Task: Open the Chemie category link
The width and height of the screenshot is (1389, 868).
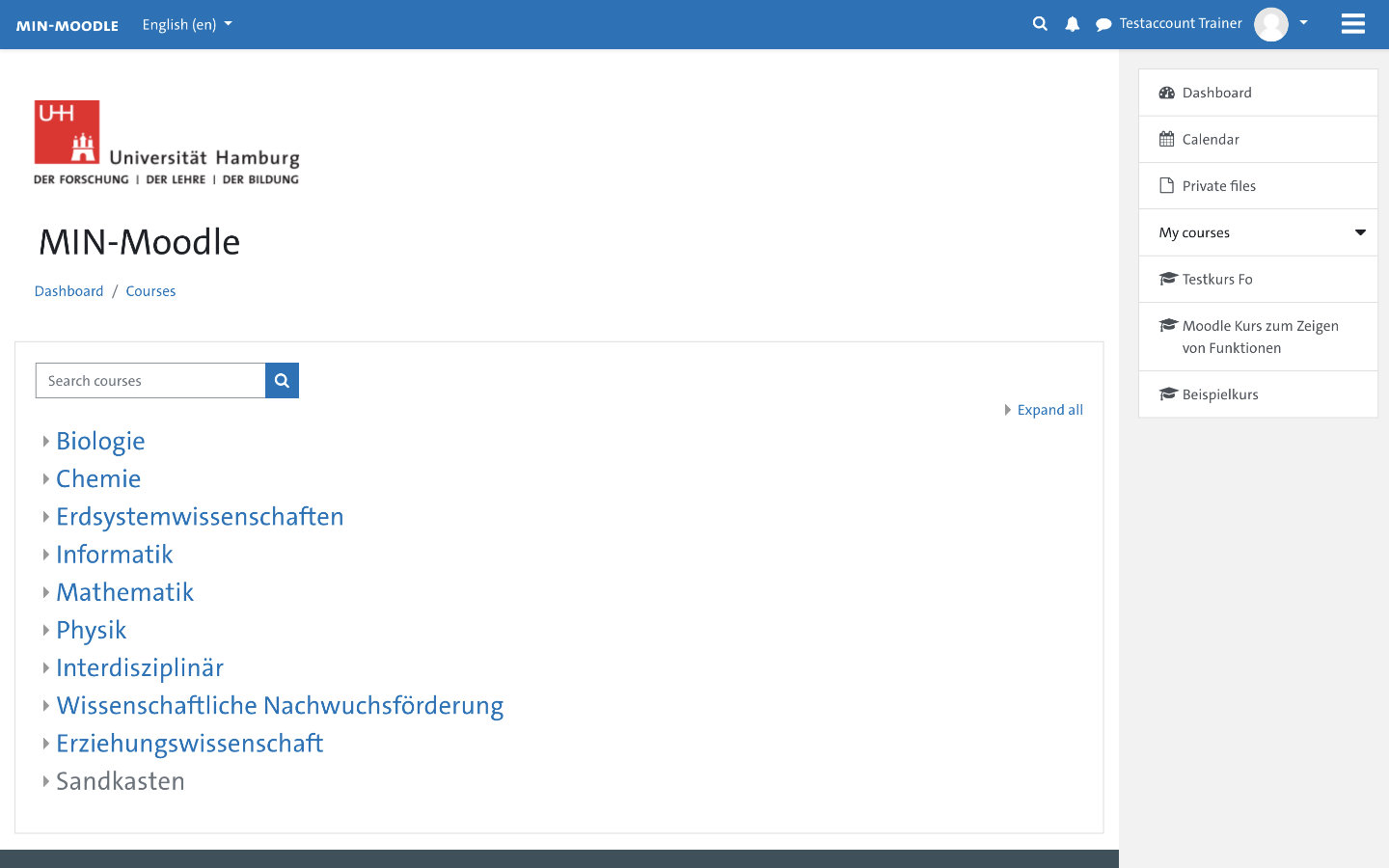Action: coord(98,478)
